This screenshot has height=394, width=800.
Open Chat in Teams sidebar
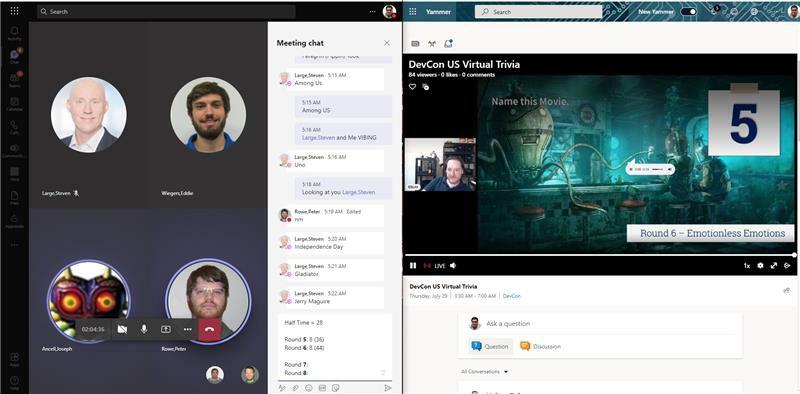14,57
